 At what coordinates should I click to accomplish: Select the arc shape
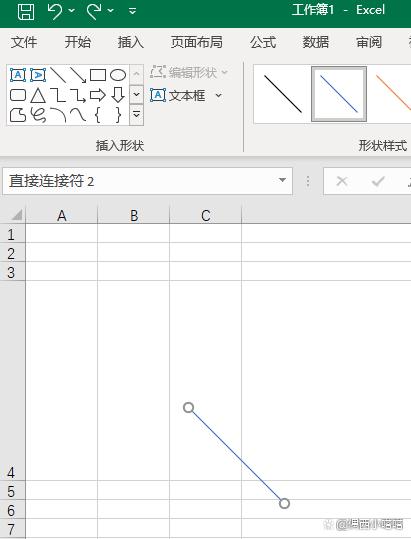58,115
